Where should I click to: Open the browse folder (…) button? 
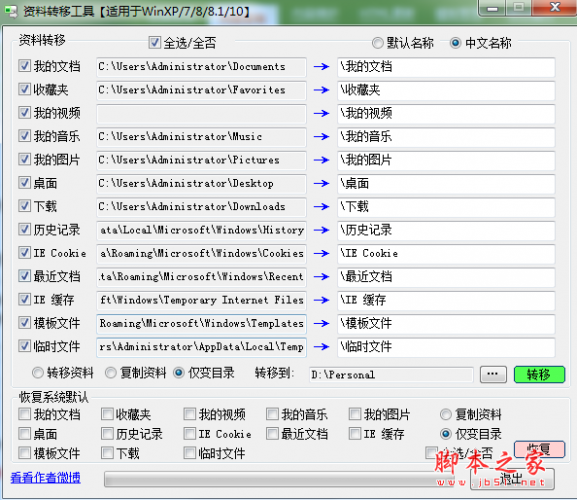coord(493,375)
